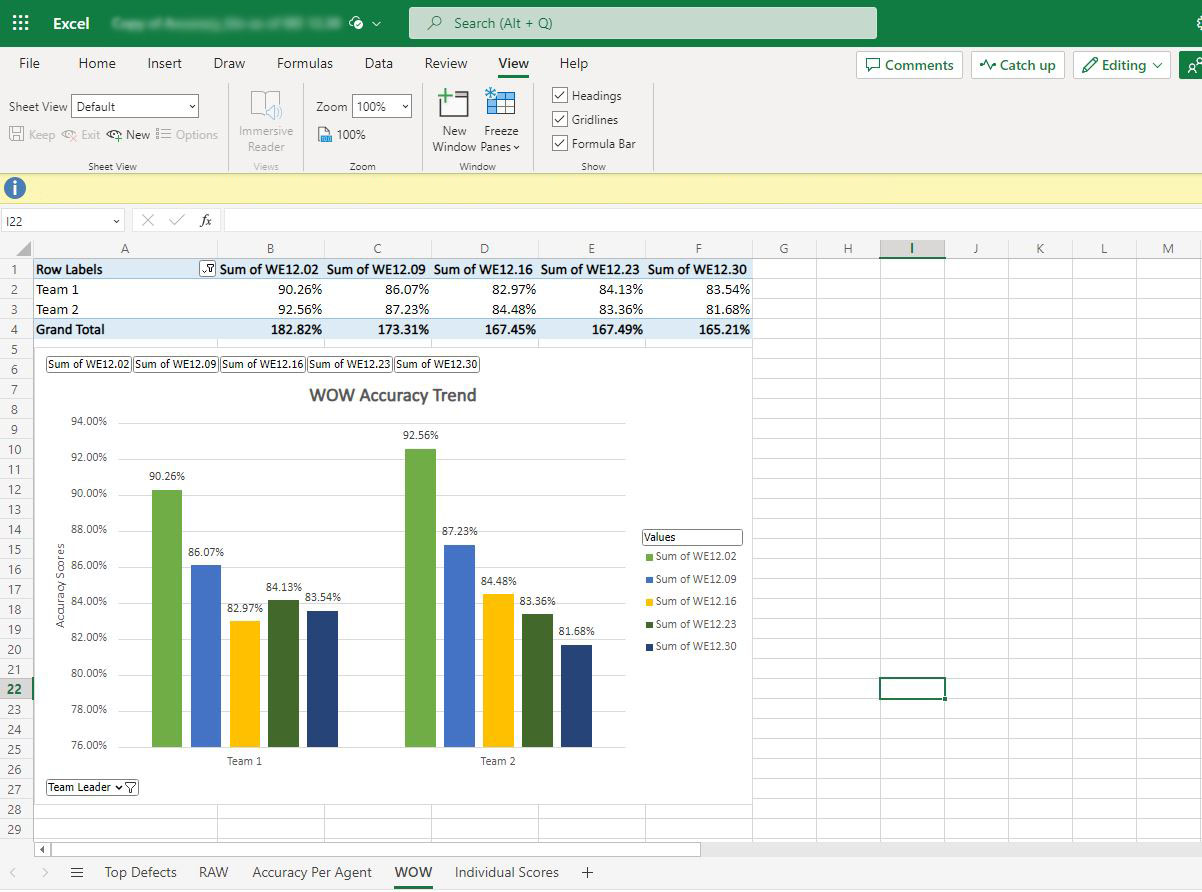Open the Formulas ribbon tab

305,63
